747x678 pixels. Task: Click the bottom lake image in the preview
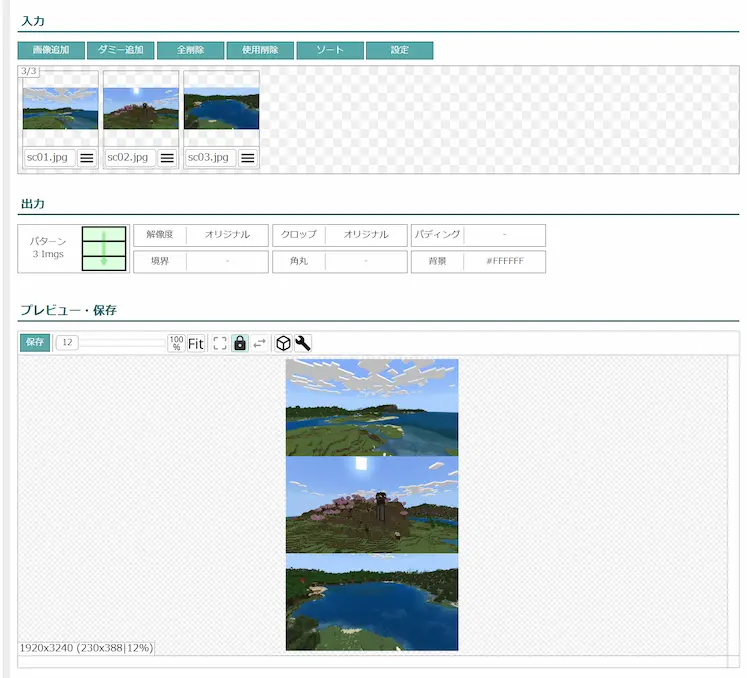pos(372,602)
